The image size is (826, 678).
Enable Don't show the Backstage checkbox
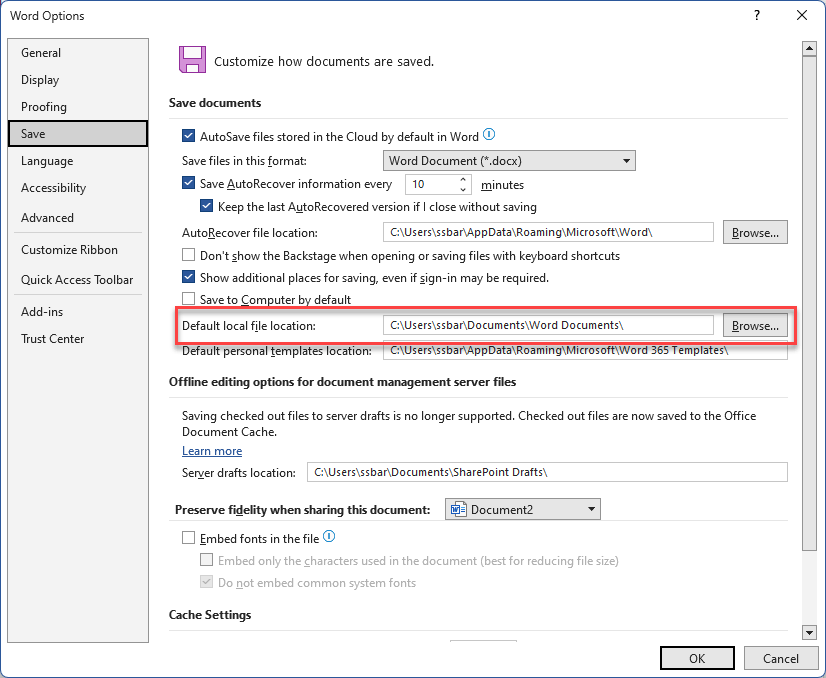pos(188,255)
